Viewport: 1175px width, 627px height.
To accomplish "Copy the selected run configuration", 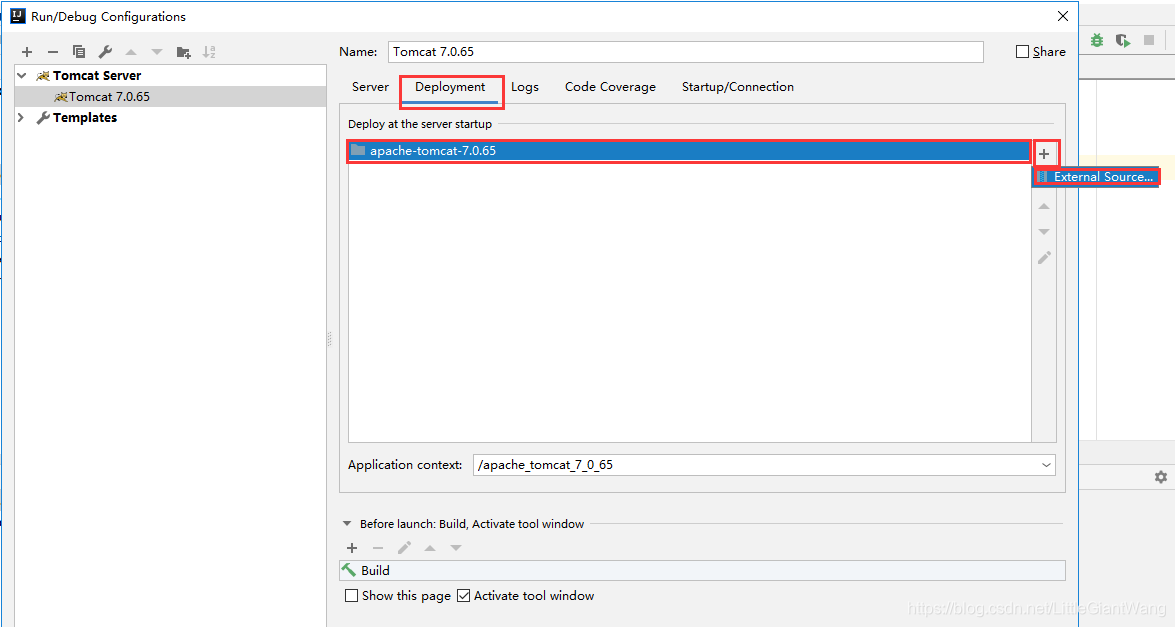I will (x=79, y=51).
